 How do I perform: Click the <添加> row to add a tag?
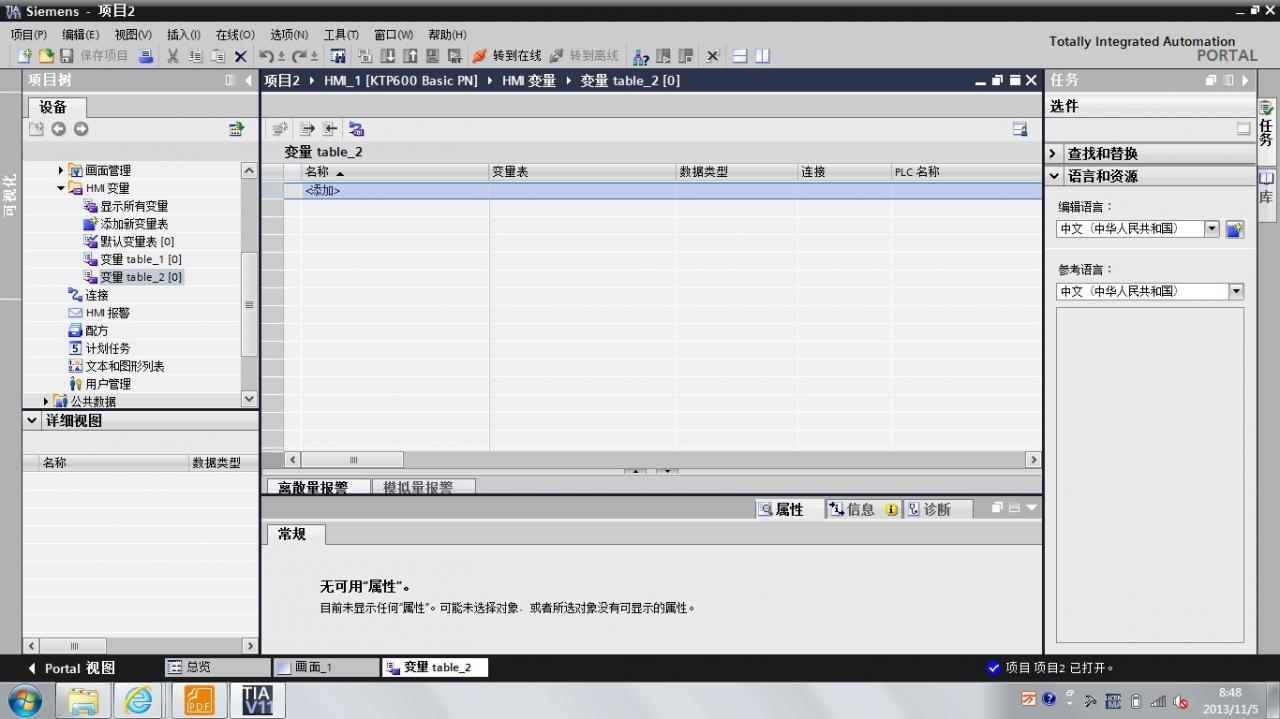tap(322, 190)
